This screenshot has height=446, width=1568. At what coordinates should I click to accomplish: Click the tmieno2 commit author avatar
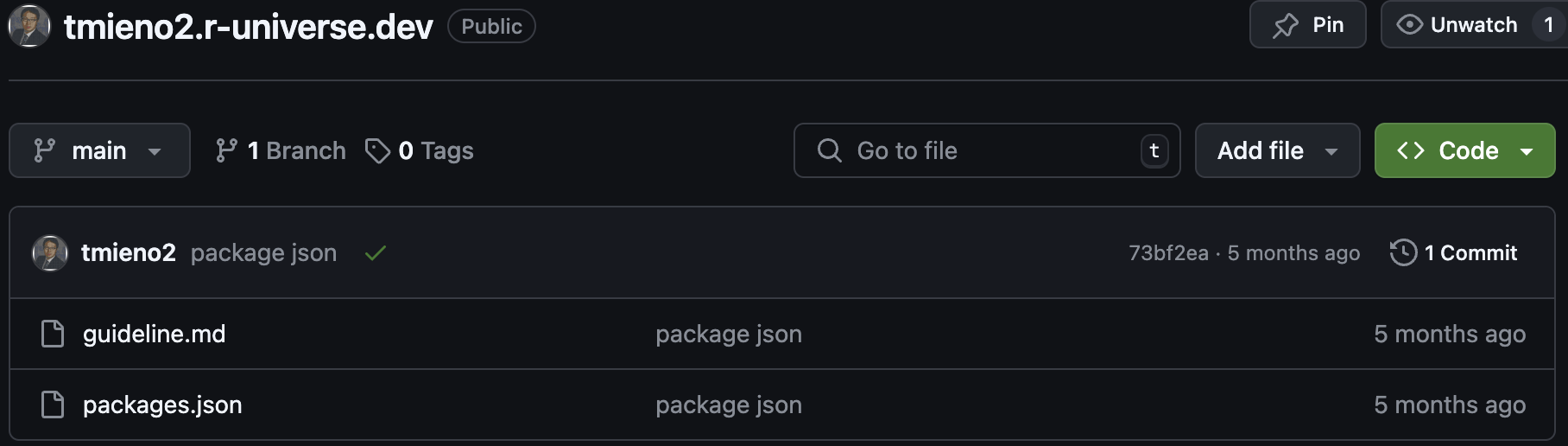(50, 253)
